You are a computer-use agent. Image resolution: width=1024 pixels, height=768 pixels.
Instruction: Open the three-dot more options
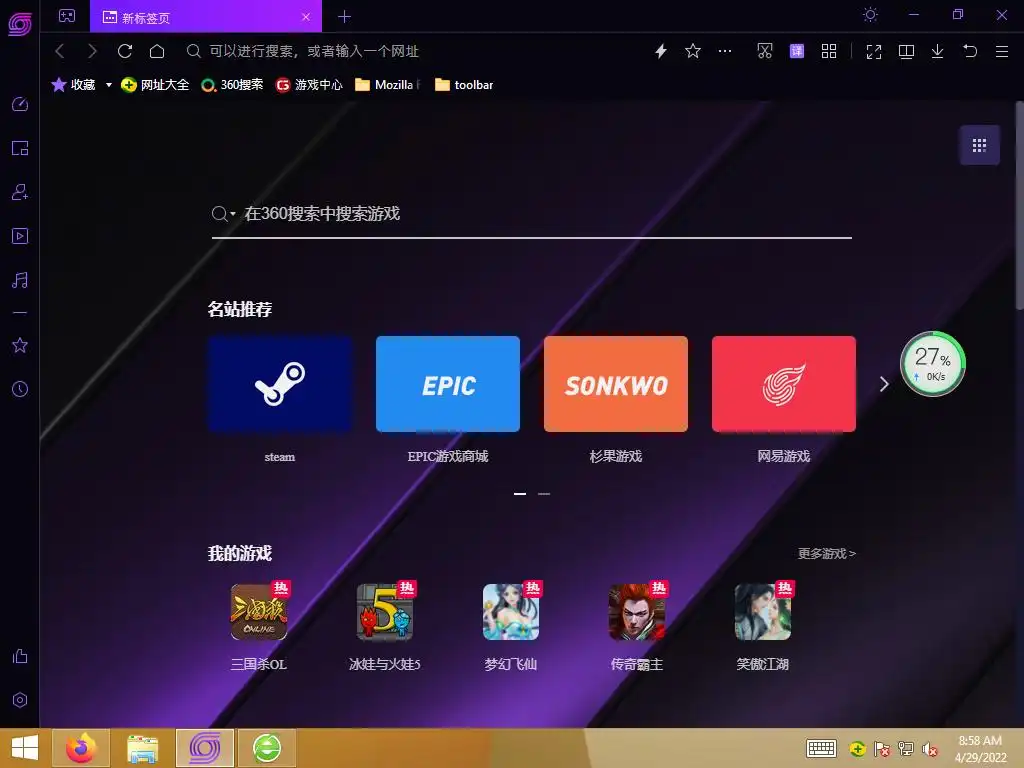725,51
